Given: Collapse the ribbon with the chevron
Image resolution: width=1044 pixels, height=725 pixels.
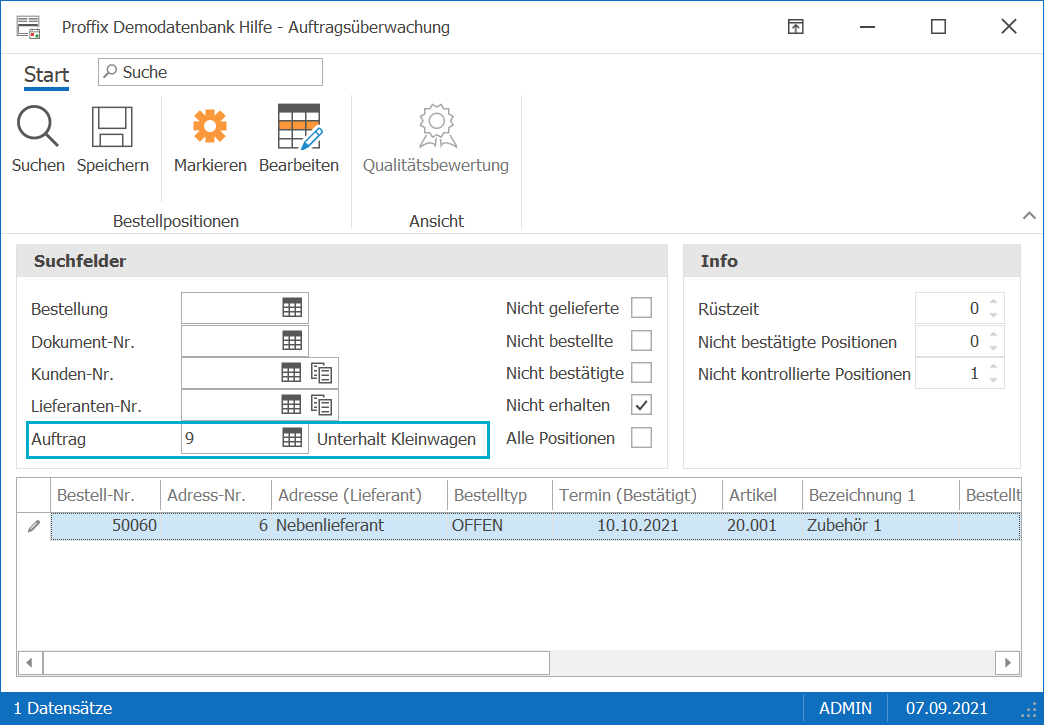Looking at the screenshot, I should point(1029,216).
